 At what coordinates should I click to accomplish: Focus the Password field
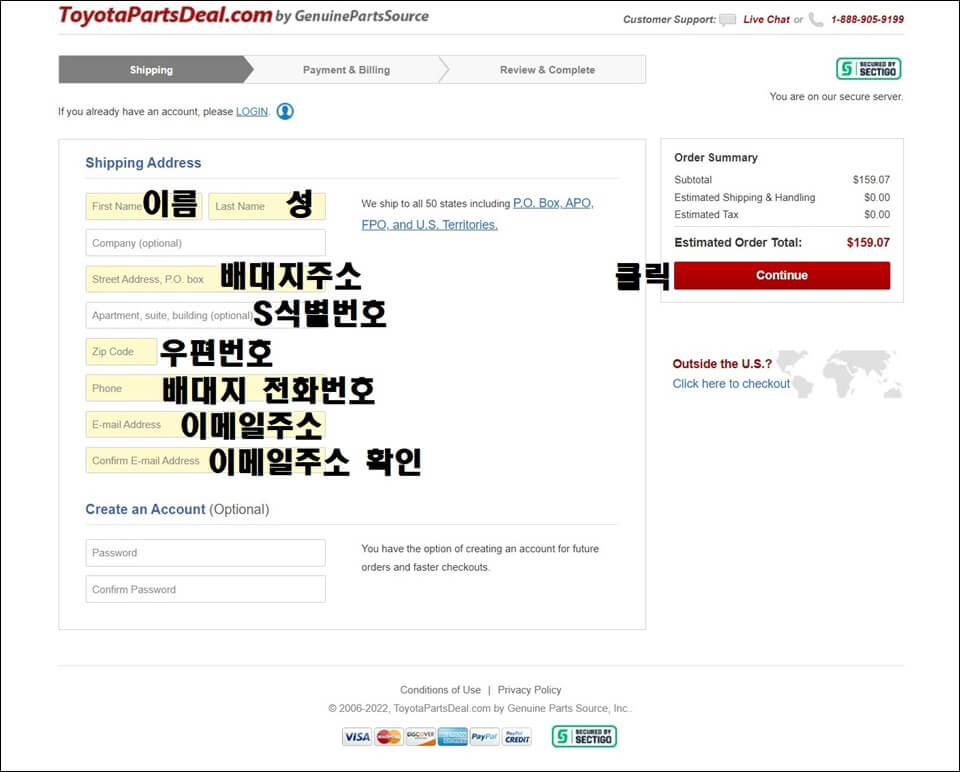(x=206, y=553)
